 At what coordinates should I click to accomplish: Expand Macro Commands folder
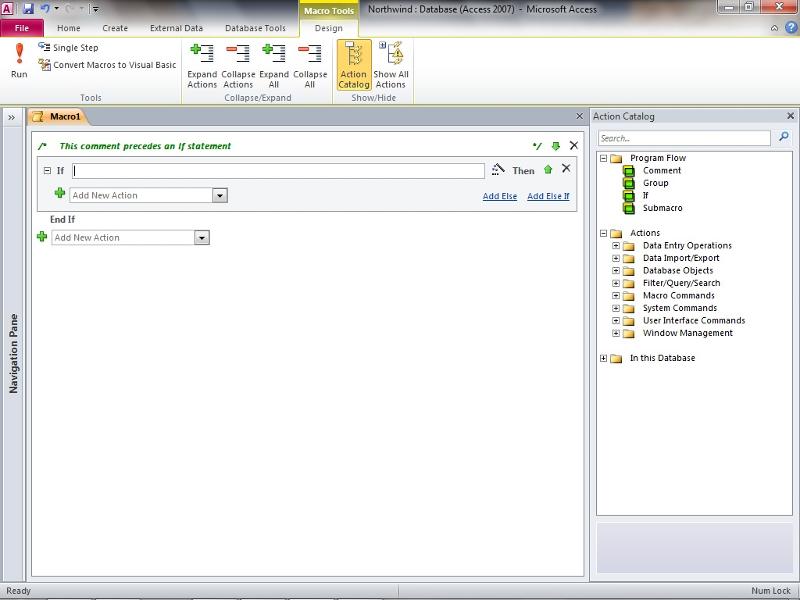(x=616, y=295)
